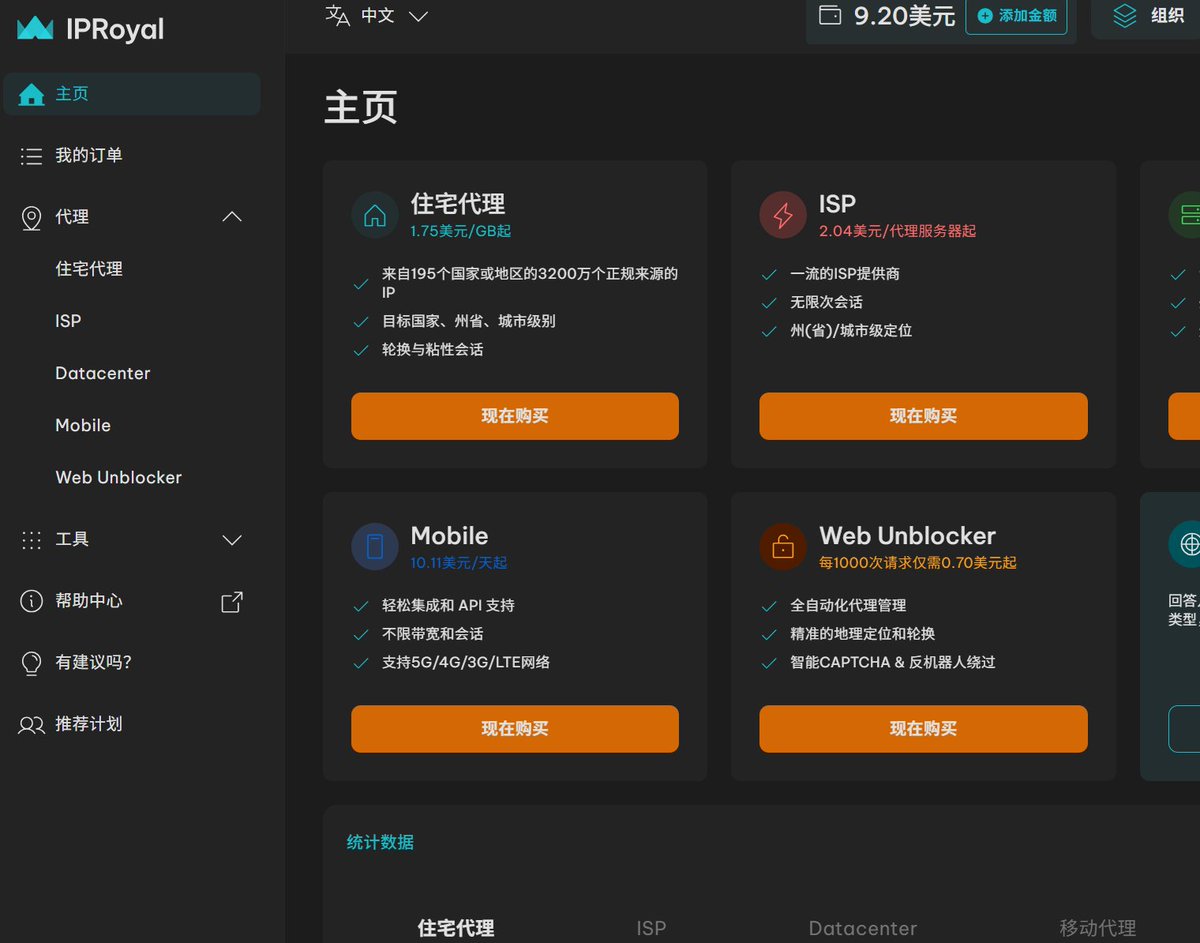Collapse the 代理 sidebar section chevron
The image size is (1200, 943).
coord(232,217)
